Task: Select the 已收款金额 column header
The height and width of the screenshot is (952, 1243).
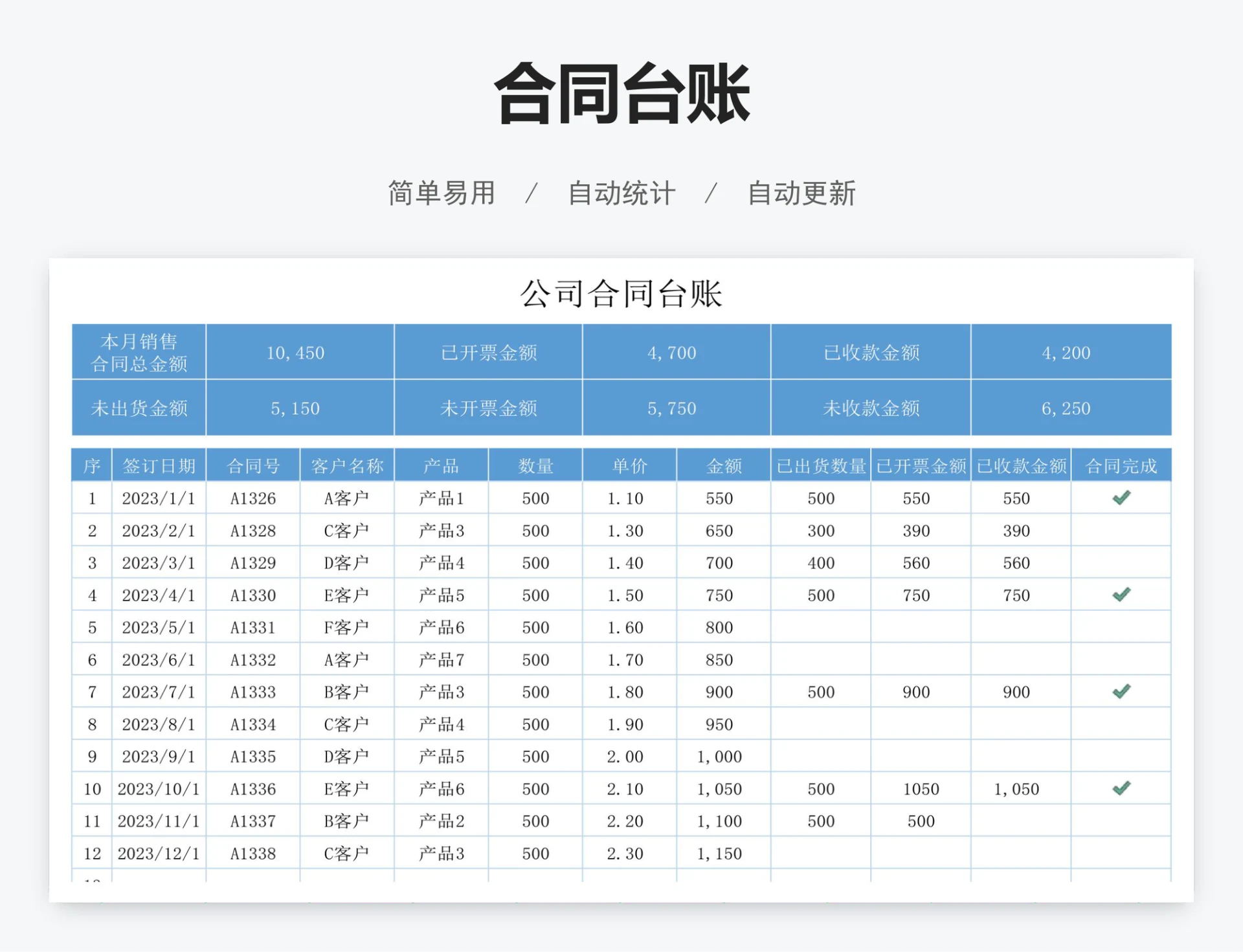Action: (x=1021, y=465)
